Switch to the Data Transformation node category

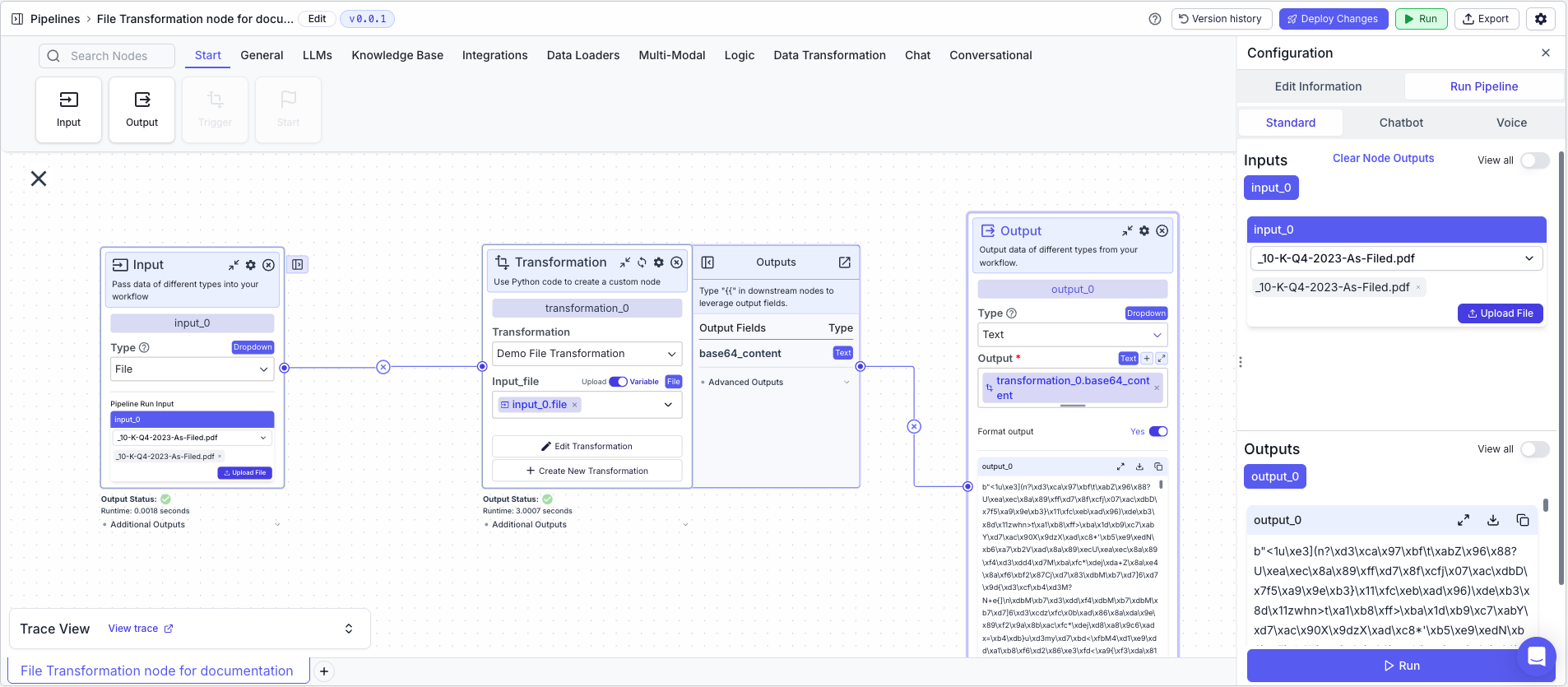[829, 55]
